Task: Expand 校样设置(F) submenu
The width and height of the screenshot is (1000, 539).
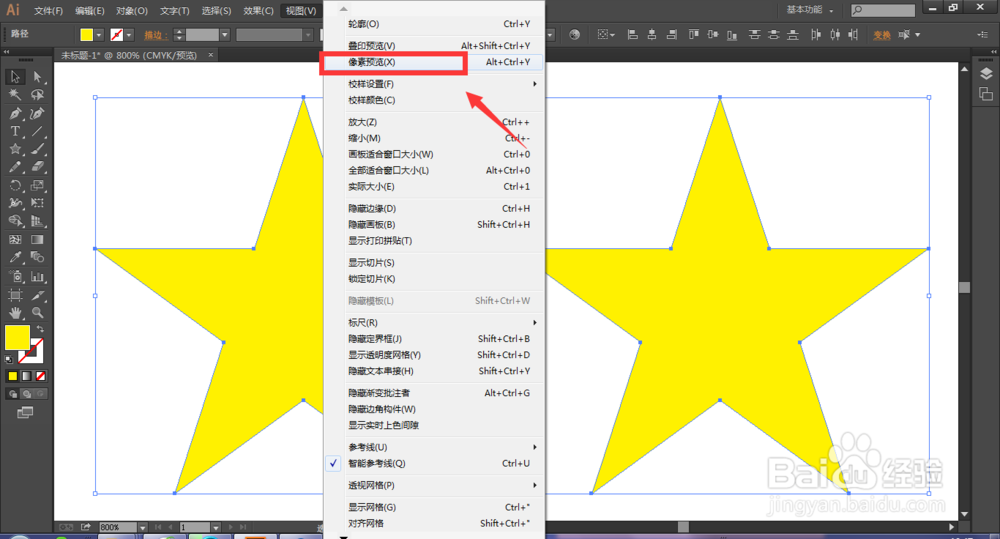Action: (x=434, y=84)
